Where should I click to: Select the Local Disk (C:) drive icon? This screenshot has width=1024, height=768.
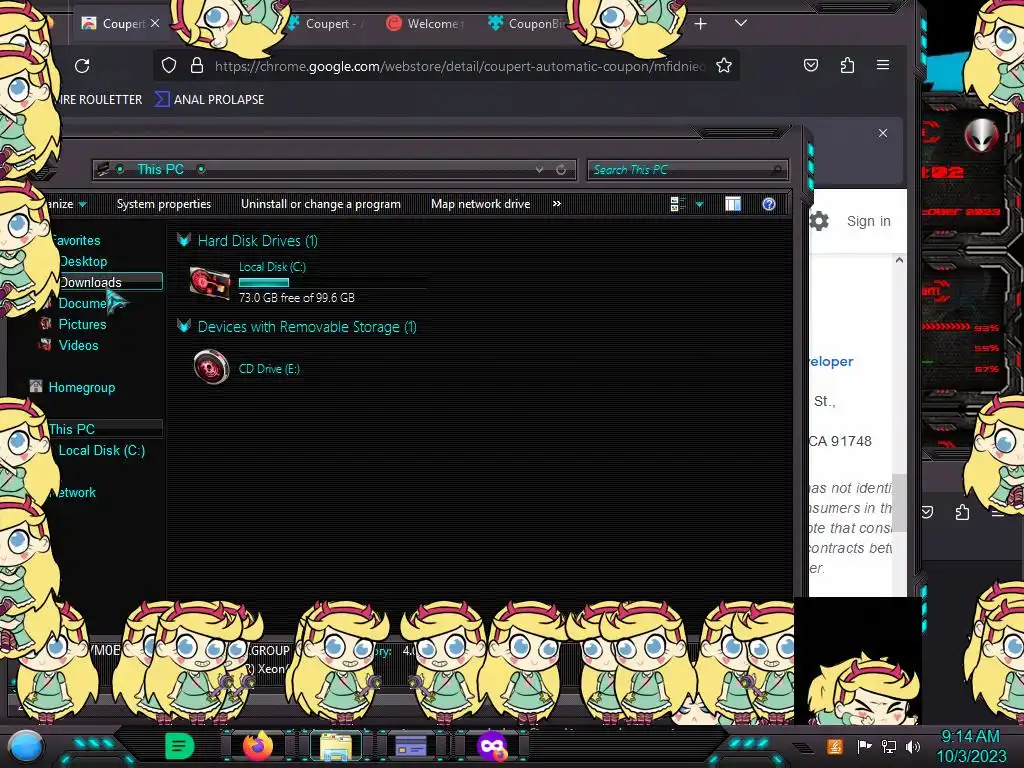[x=210, y=283]
